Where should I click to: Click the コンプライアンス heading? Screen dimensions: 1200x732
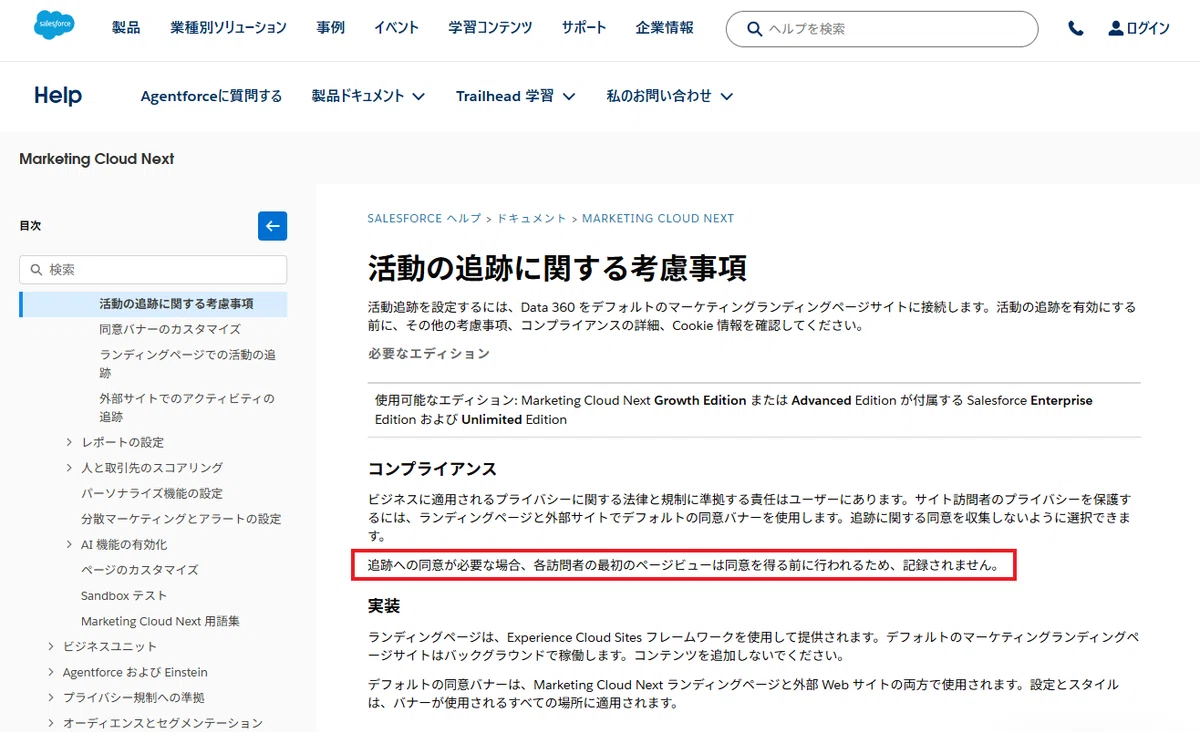(432, 469)
